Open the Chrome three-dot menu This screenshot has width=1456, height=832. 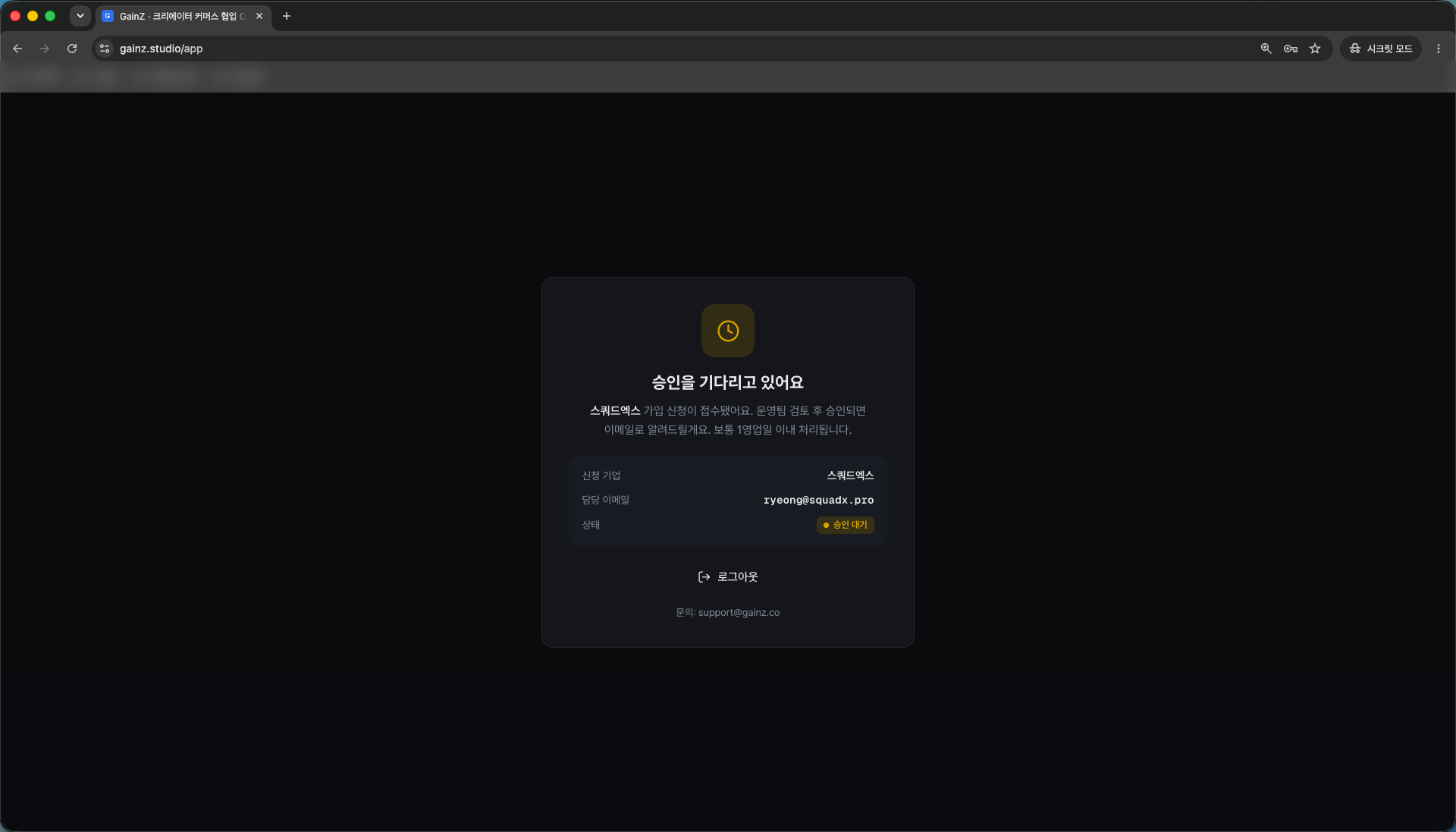click(x=1438, y=49)
